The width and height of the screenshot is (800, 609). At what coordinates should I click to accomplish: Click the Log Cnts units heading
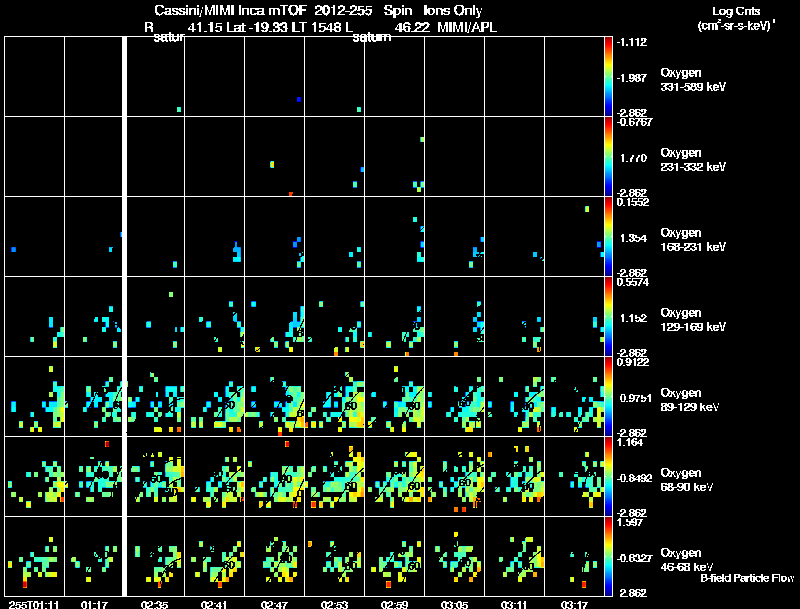[736, 18]
